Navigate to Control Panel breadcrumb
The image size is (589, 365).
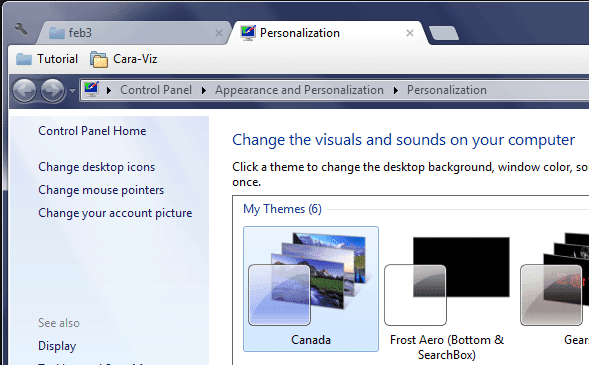[x=156, y=90]
